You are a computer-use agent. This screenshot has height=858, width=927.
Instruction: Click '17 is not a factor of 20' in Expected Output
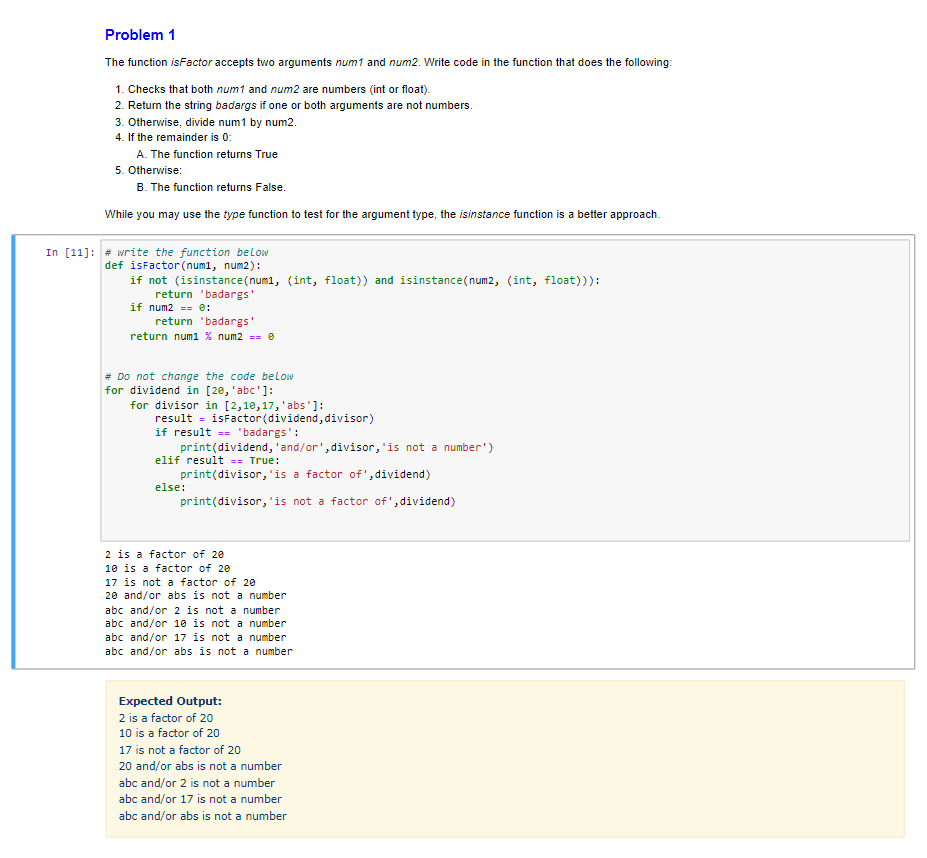click(x=178, y=750)
